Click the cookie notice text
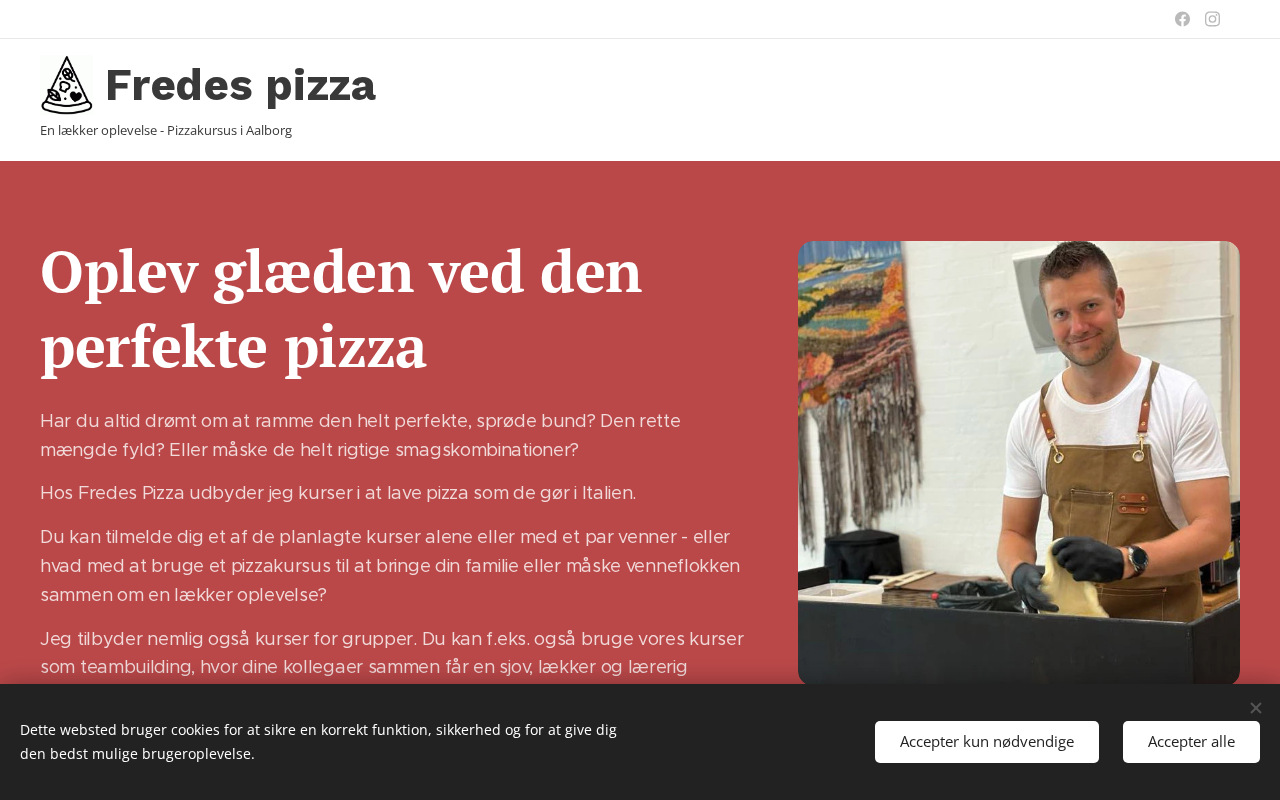The width and height of the screenshot is (1280, 800). (x=318, y=742)
